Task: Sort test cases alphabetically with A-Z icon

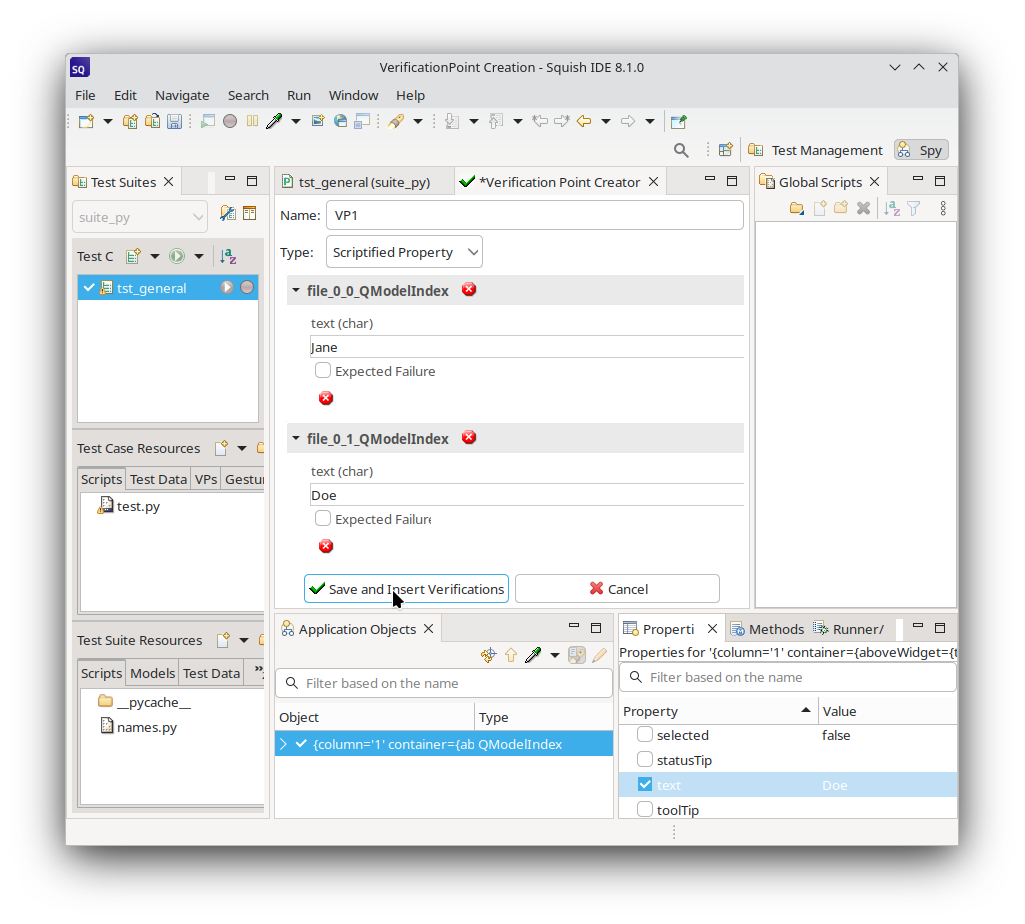Action: pos(228,256)
